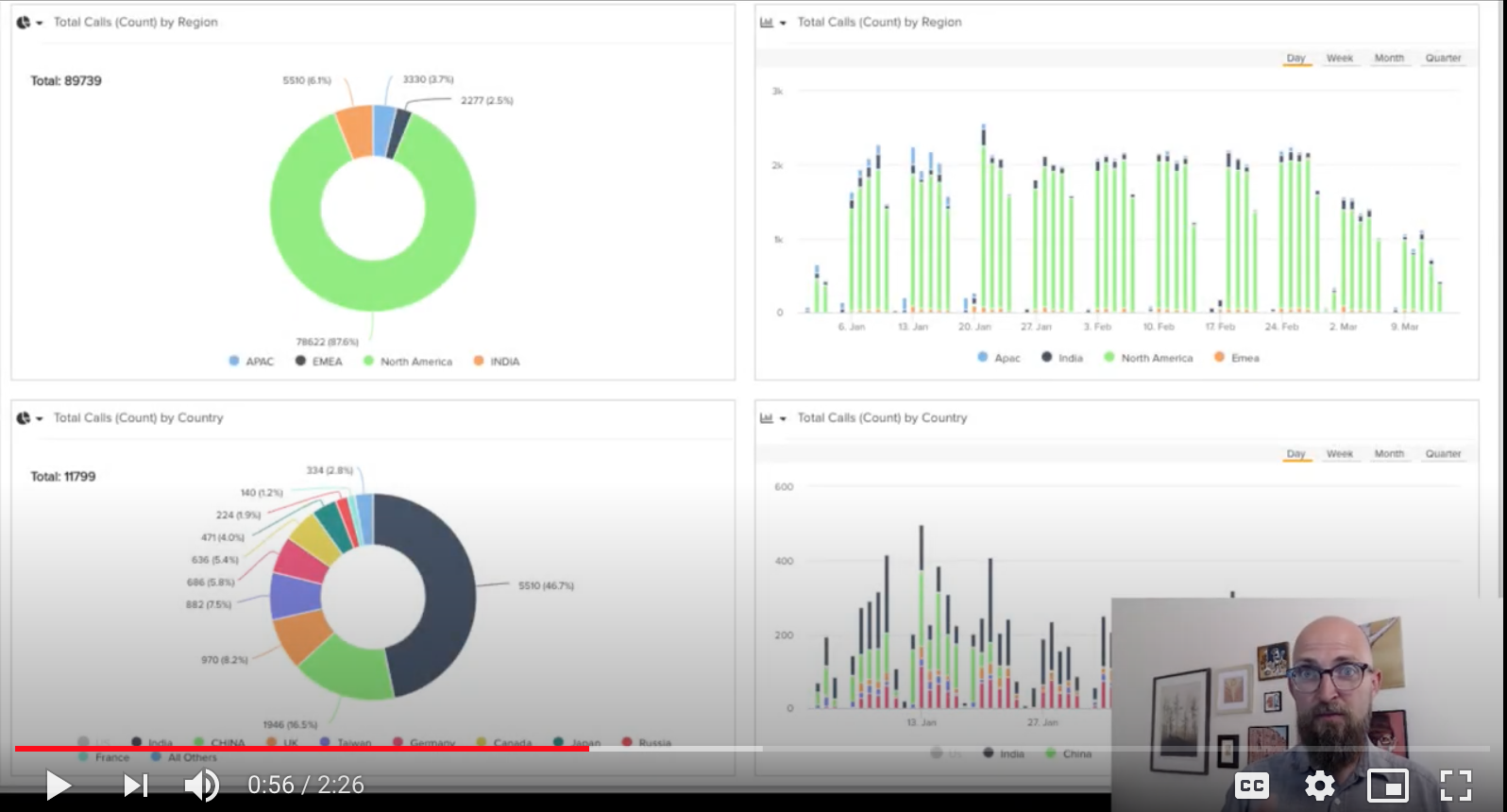This screenshot has height=812, width=1507.
Task: Toggle EMEA series in Region donut legend
Action: pyautogui.click(x=318, y=362)
